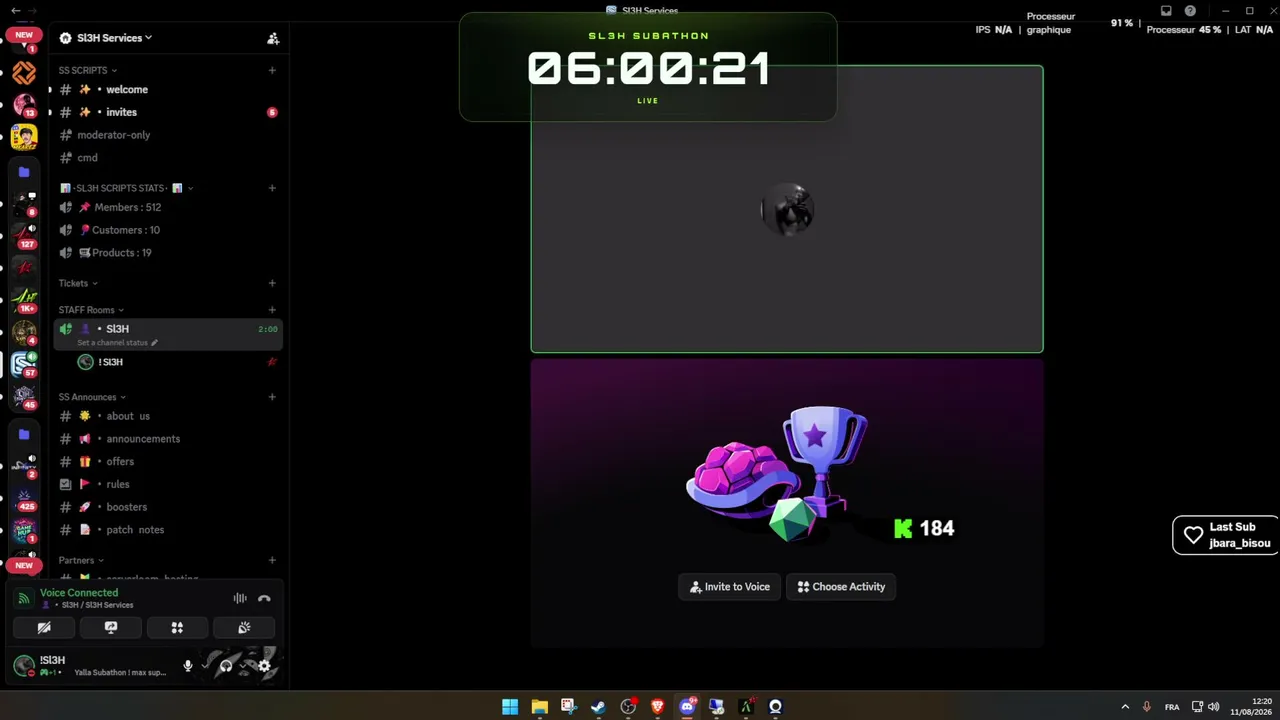Open the welcome text channel
Screen dimensions: 1280x720
(x=168, y=90)
